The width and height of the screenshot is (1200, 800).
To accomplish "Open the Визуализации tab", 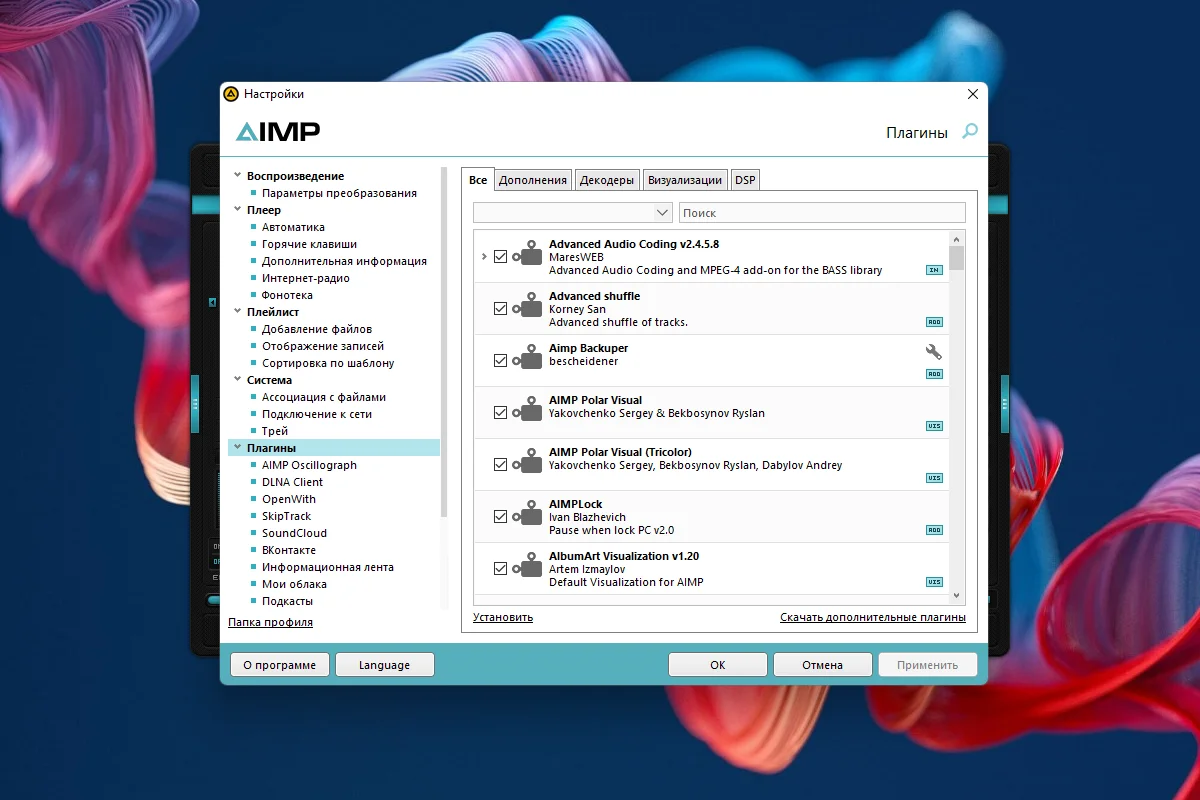I will (x=685, y=180).
